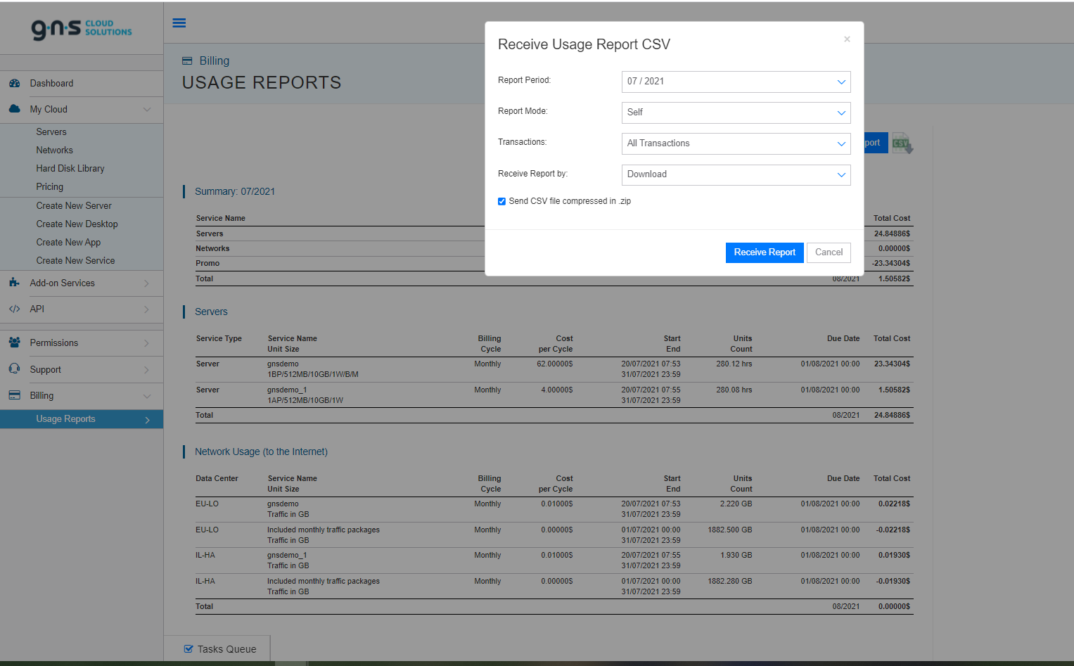Open the Transactions dropdown
Image resolution: width=1074 pixels, height=666 pixels.
[736, 143]
